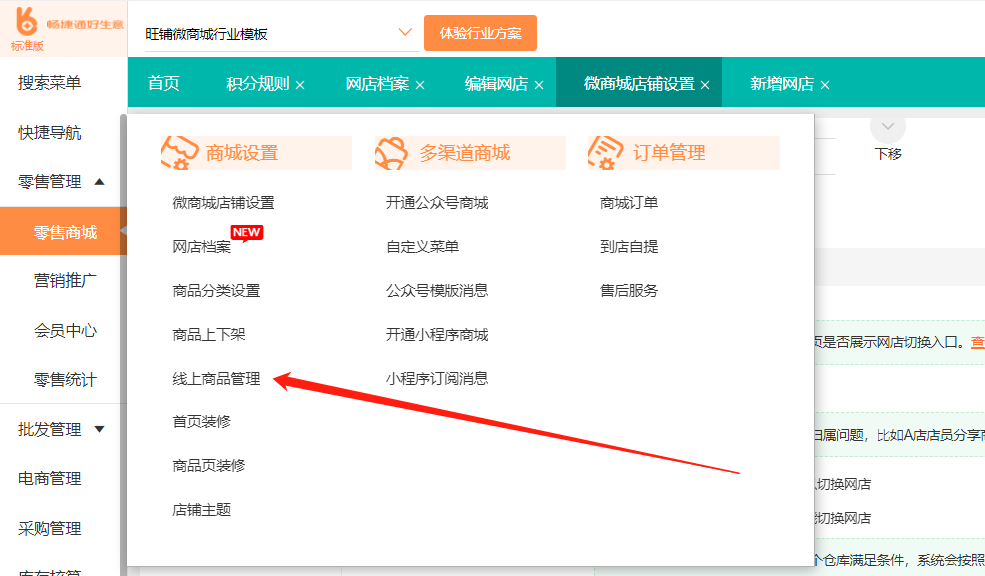Open 开通小程序商城 link
Viewport: 985px width, 576px height.
tap(437, 335)
